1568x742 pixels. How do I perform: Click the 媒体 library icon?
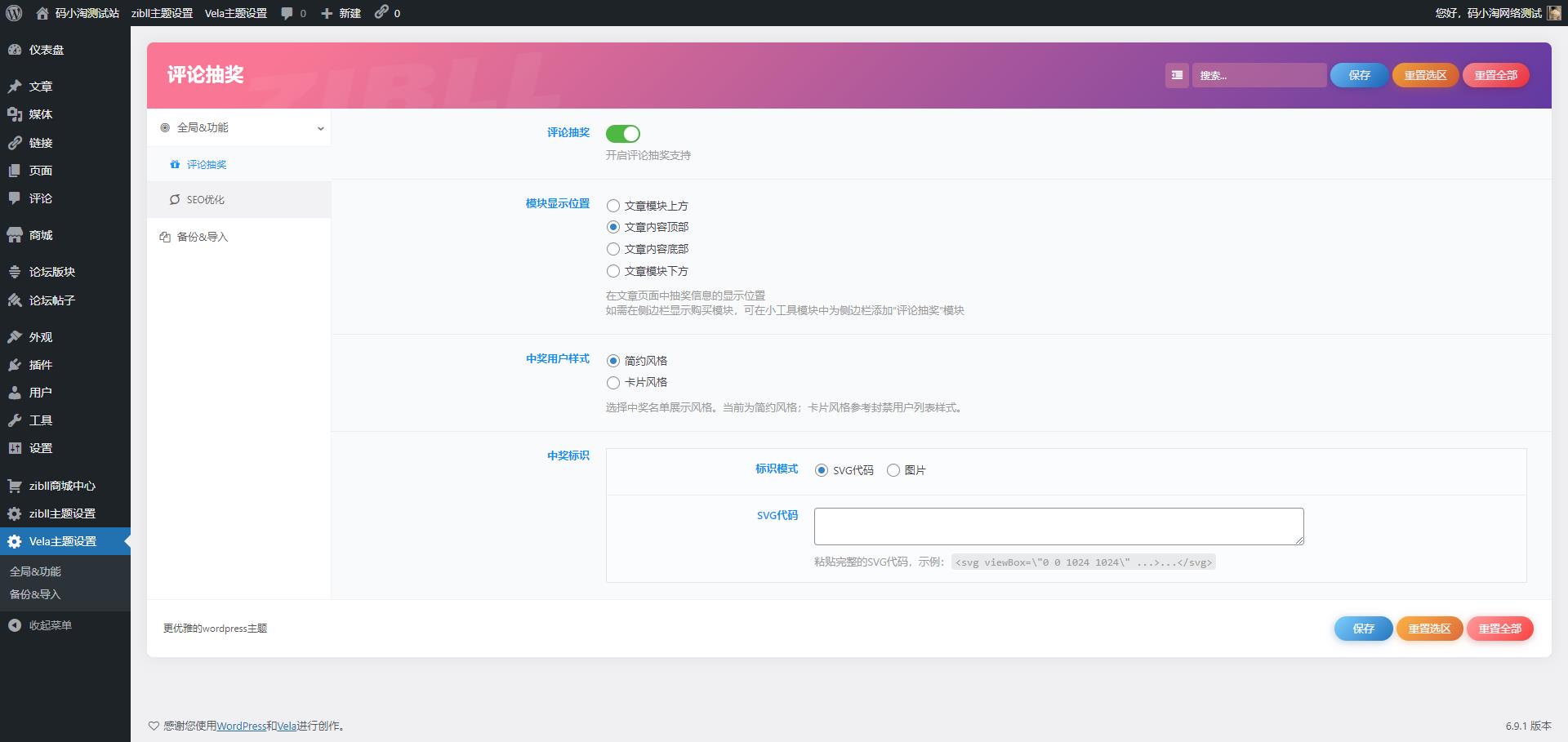(14, 114)
